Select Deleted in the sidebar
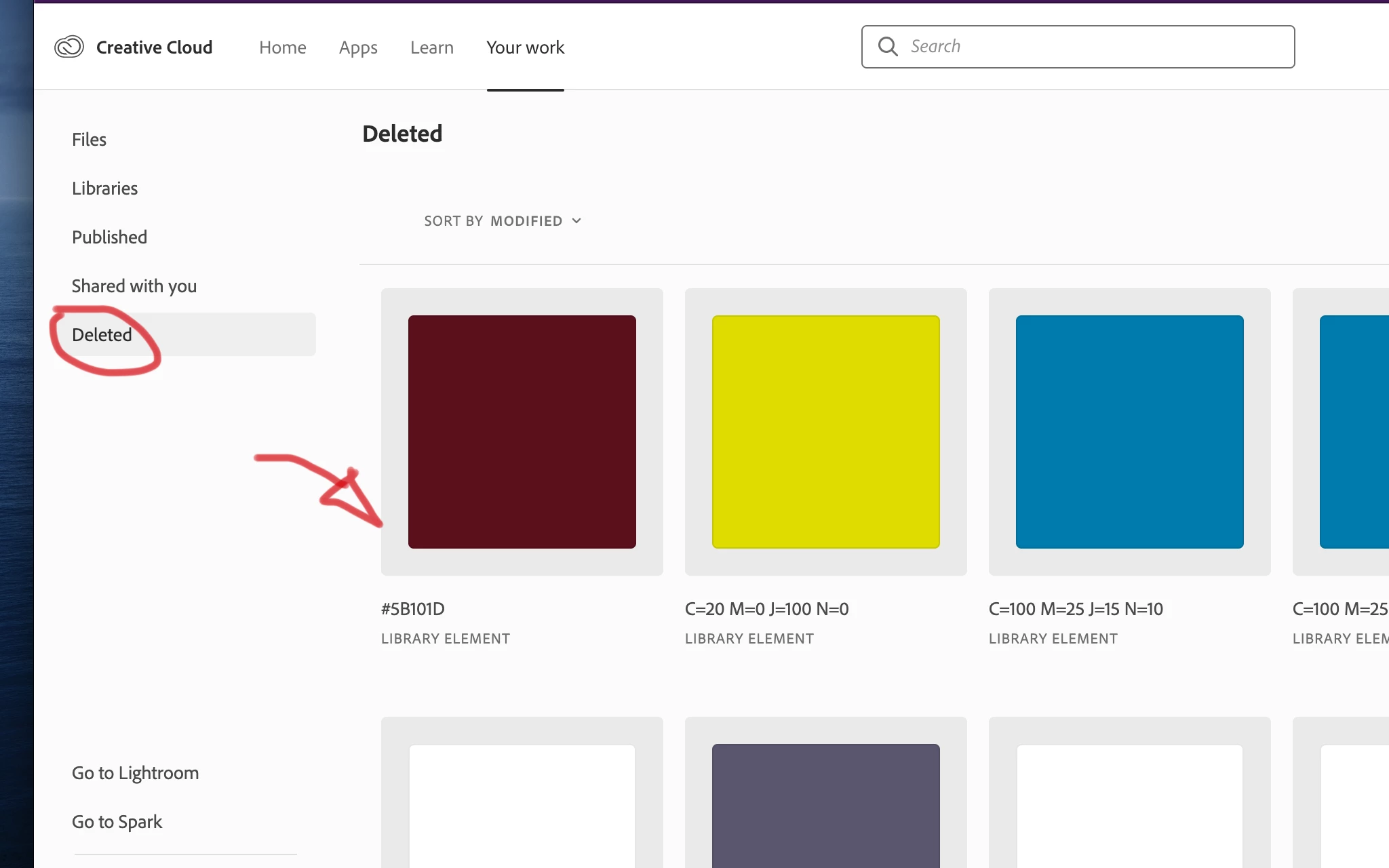This screenshot has height=868, width=1389. (102, 335)
